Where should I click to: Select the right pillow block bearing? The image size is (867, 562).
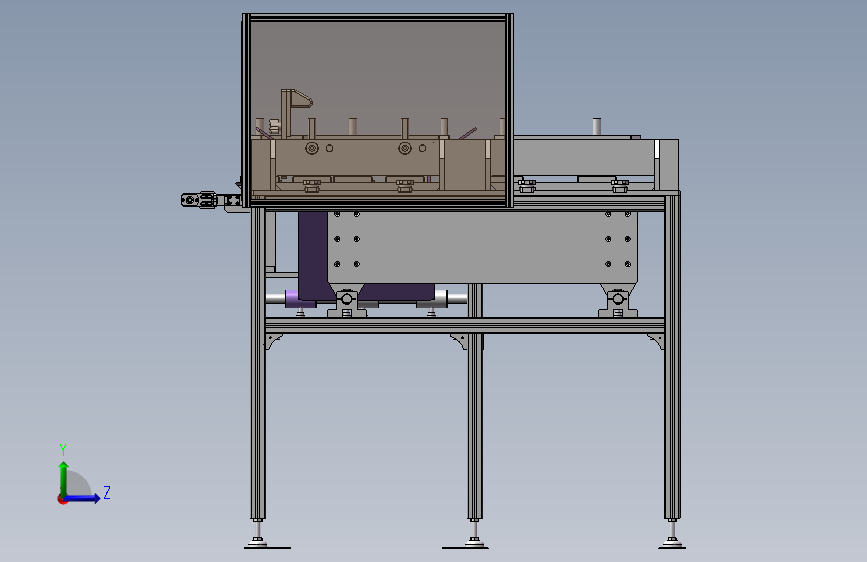pyautogui.click(x=618, y=301)
